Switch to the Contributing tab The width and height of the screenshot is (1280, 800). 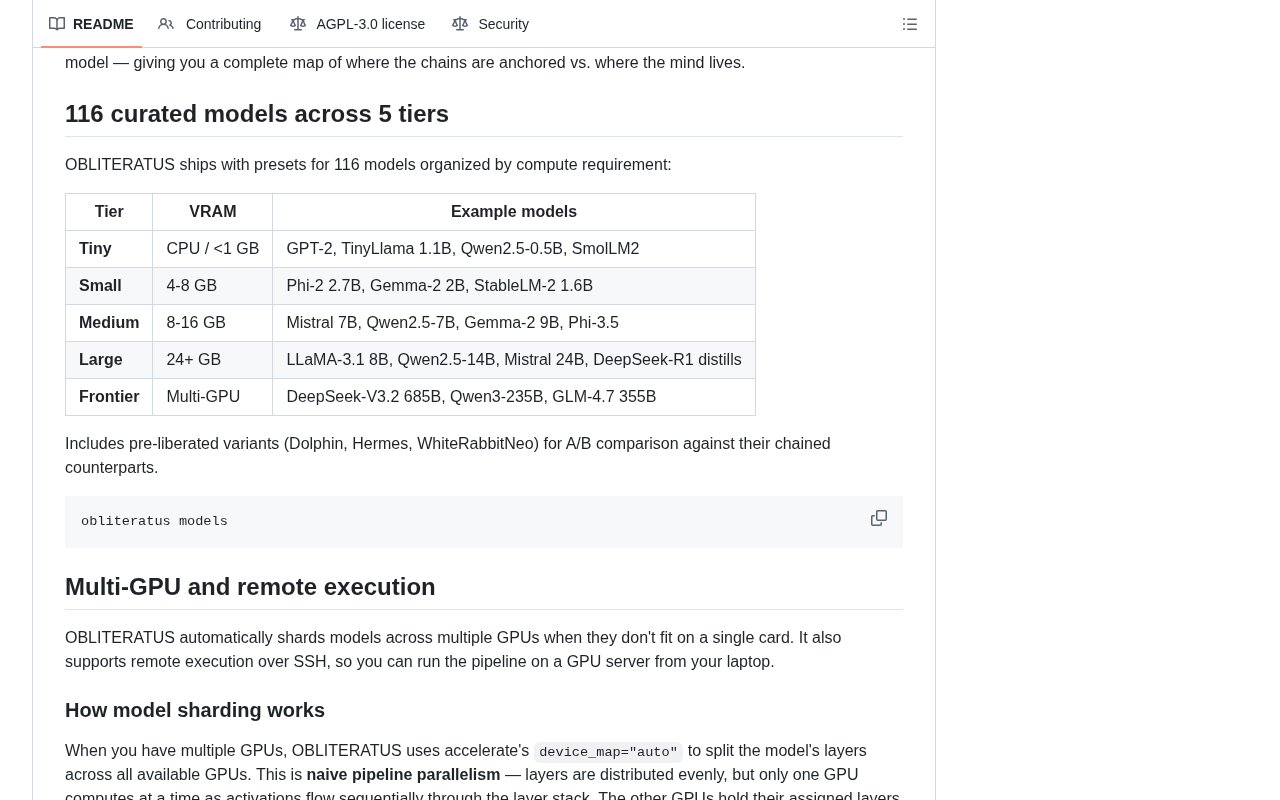210,24
